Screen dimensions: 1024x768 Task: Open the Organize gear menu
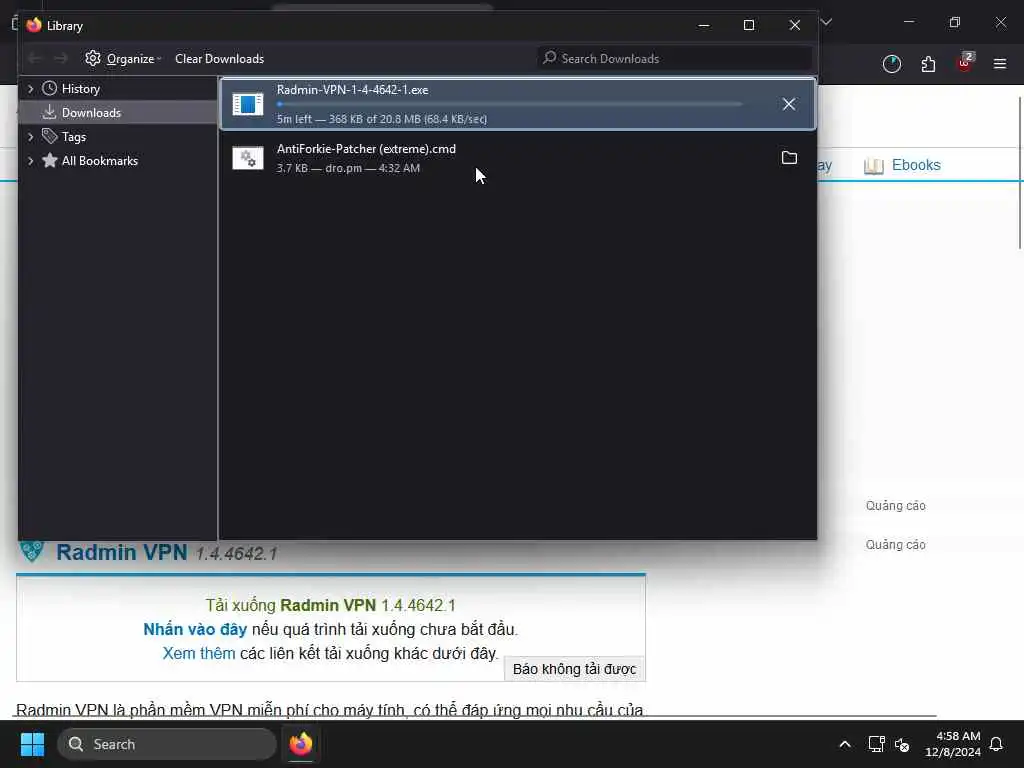coord(123,59)
